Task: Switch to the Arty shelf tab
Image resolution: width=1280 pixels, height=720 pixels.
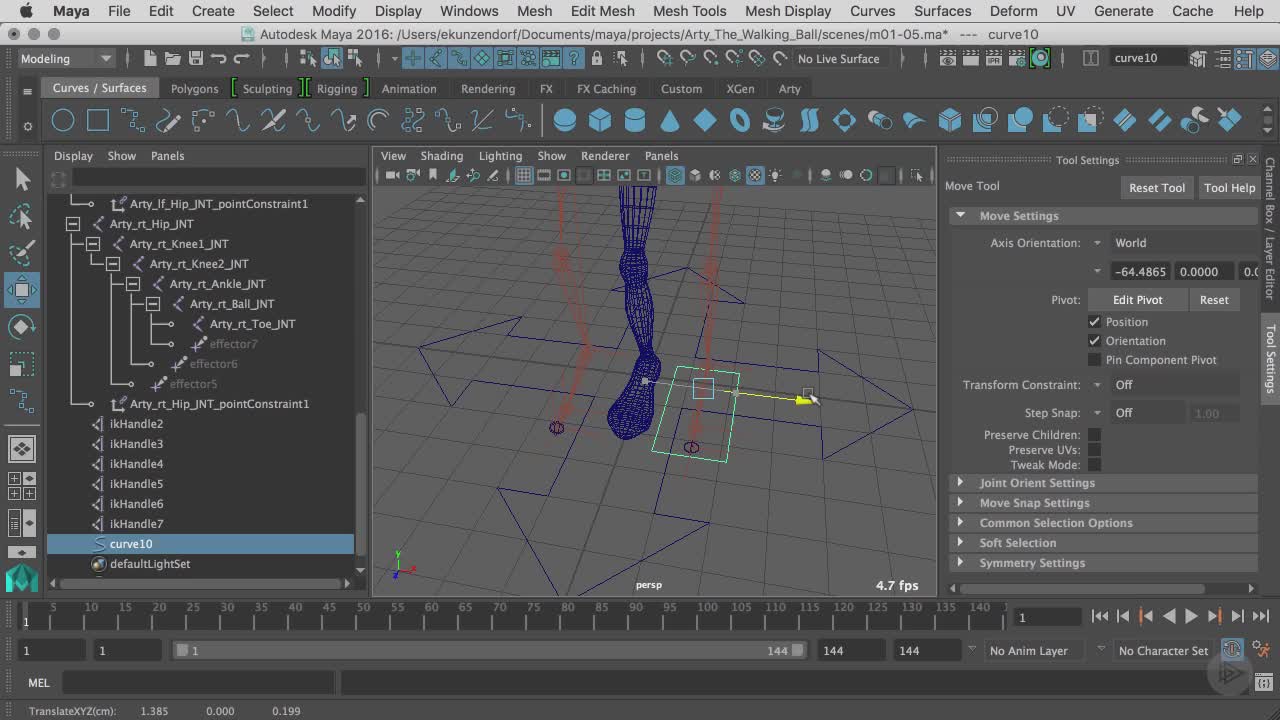Action: point(790,89)
